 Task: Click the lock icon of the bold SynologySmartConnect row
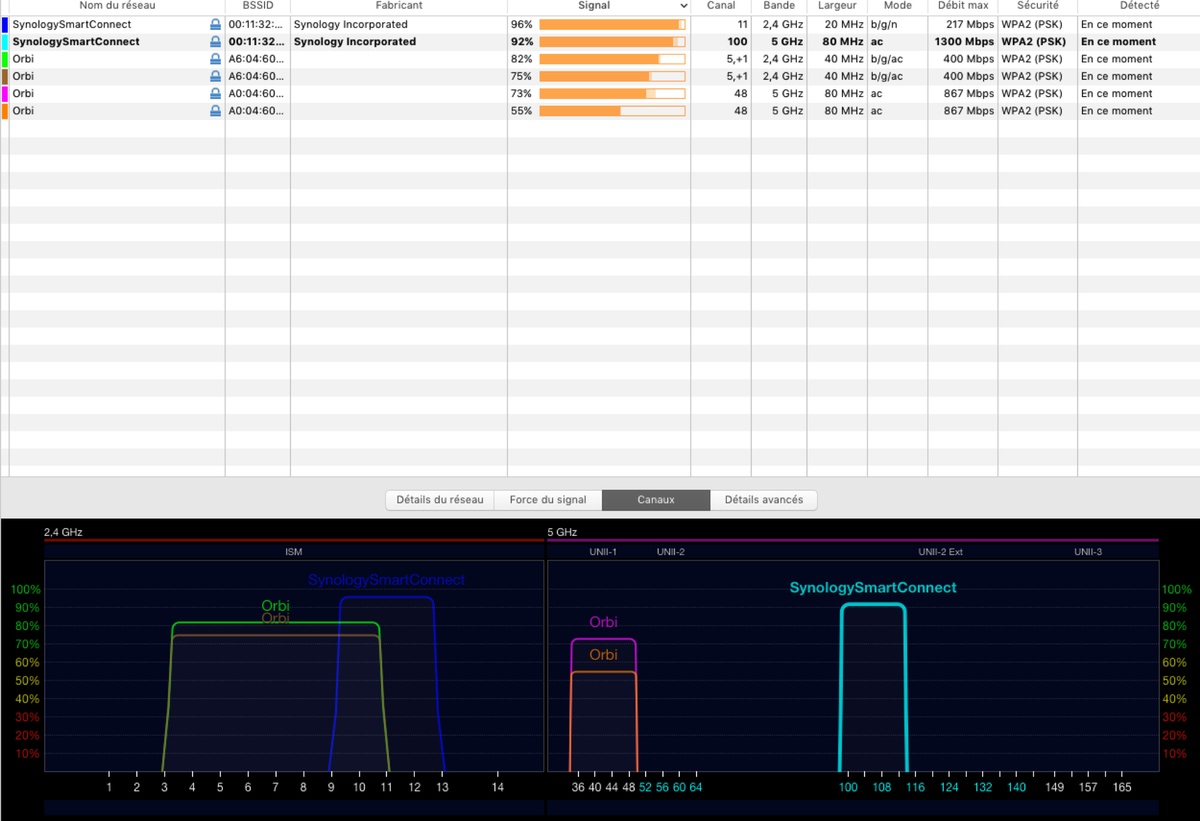point(215,42)
